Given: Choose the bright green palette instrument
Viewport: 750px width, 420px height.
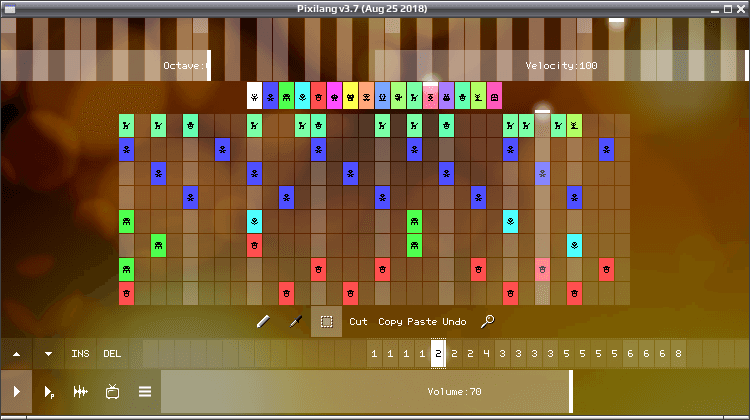Looking at the screenshot, I should tap(287, 97).
